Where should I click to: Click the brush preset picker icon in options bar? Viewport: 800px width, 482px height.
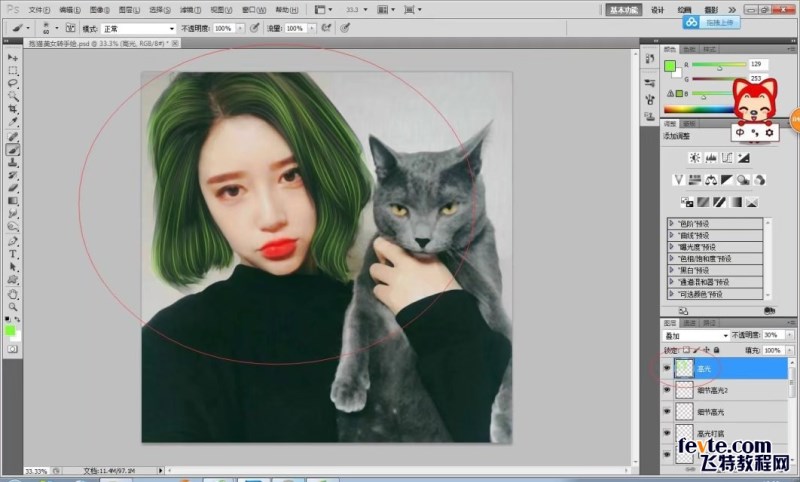(x=50, y=29)
